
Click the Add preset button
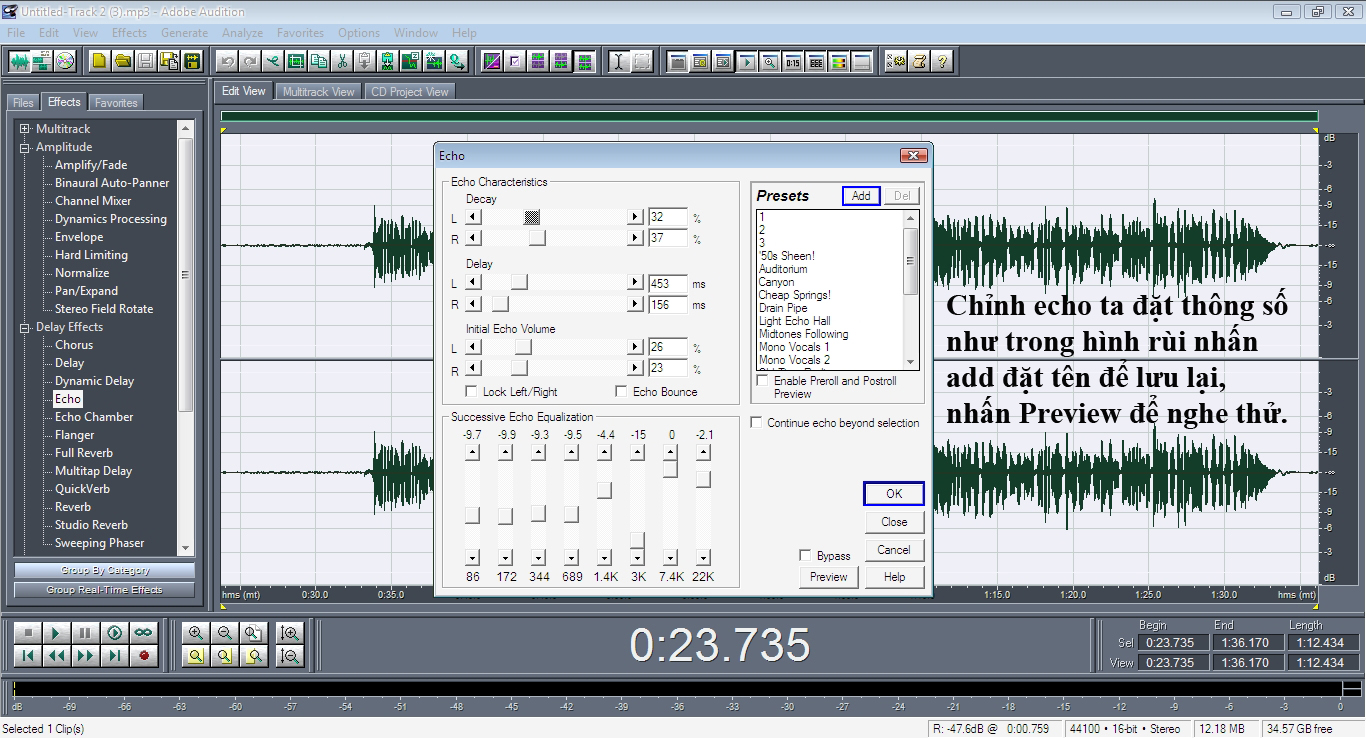click(x=861, y=196)
